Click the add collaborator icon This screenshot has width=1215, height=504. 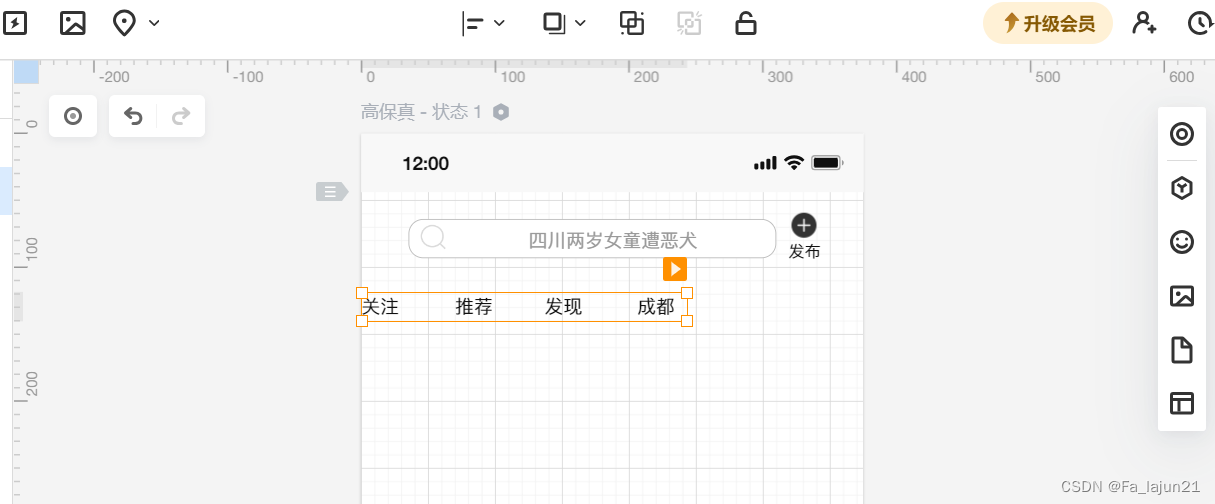tap(1145, 23)
